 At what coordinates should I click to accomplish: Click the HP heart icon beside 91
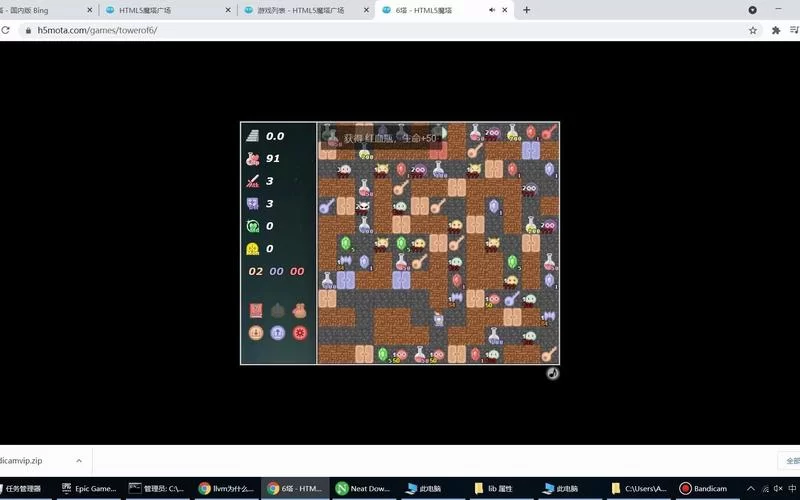coord(253,159)
